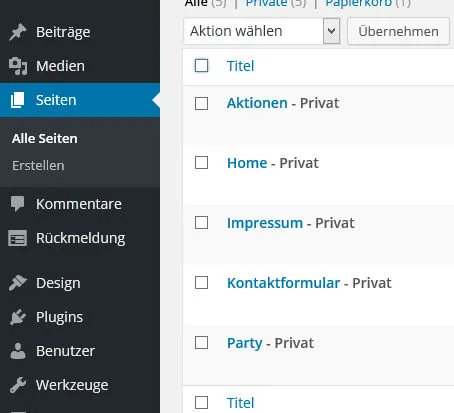Open the Alle Seiten submenu item
Image resolution: width=454 pixels, height=413 pixels.
pyautogui.click(x=45, y=138)
